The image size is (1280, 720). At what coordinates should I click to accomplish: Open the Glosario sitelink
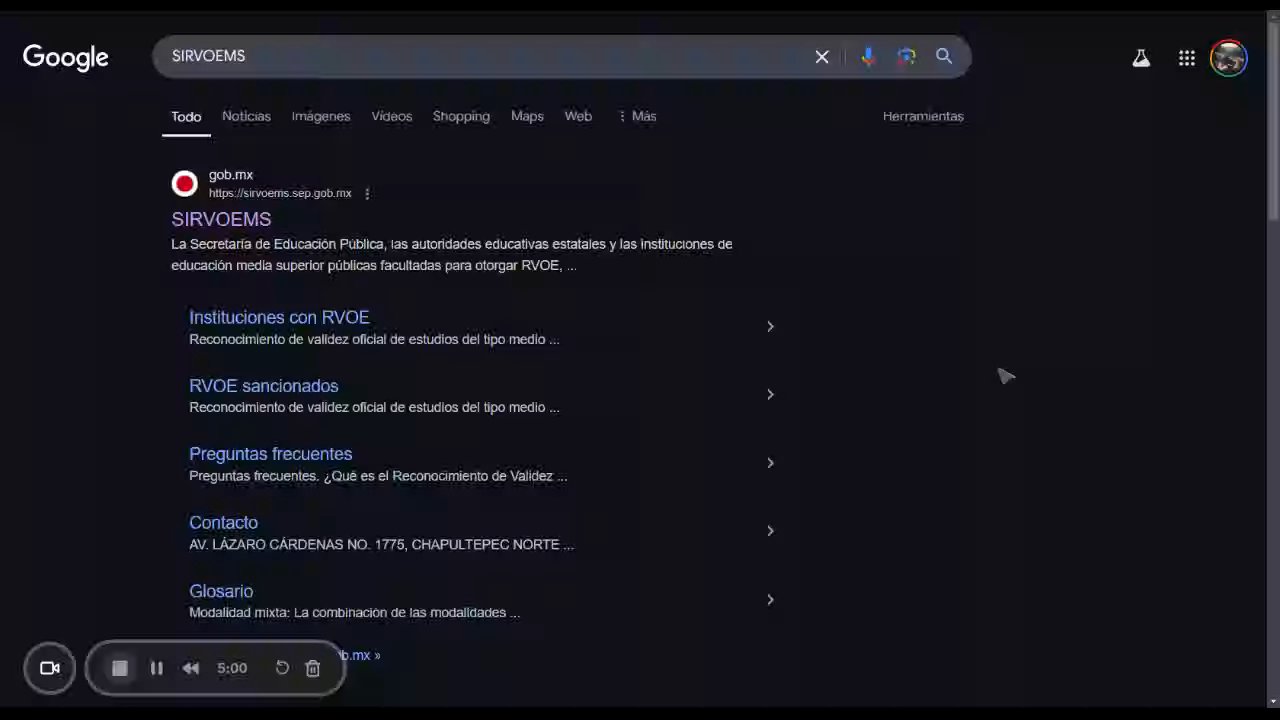pos(221,591)
